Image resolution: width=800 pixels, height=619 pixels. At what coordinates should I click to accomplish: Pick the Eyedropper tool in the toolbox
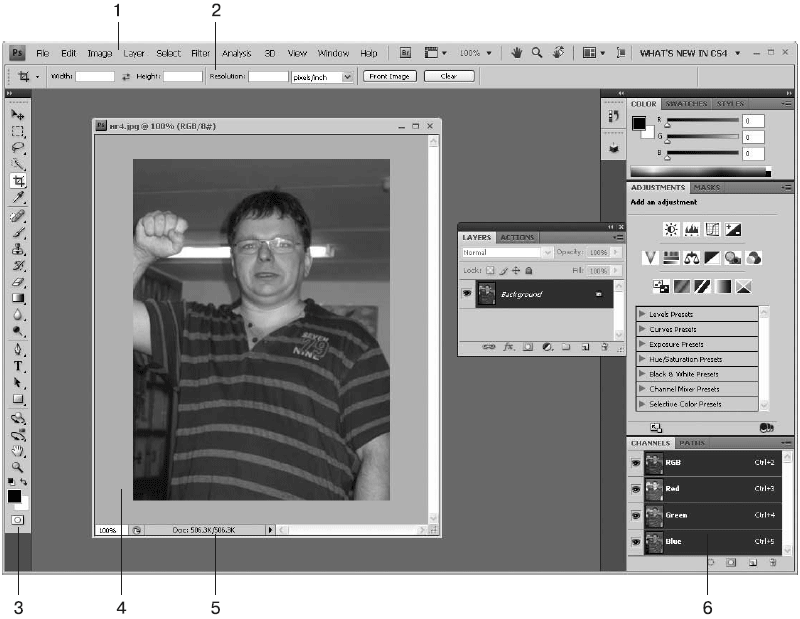coord(18,198)
